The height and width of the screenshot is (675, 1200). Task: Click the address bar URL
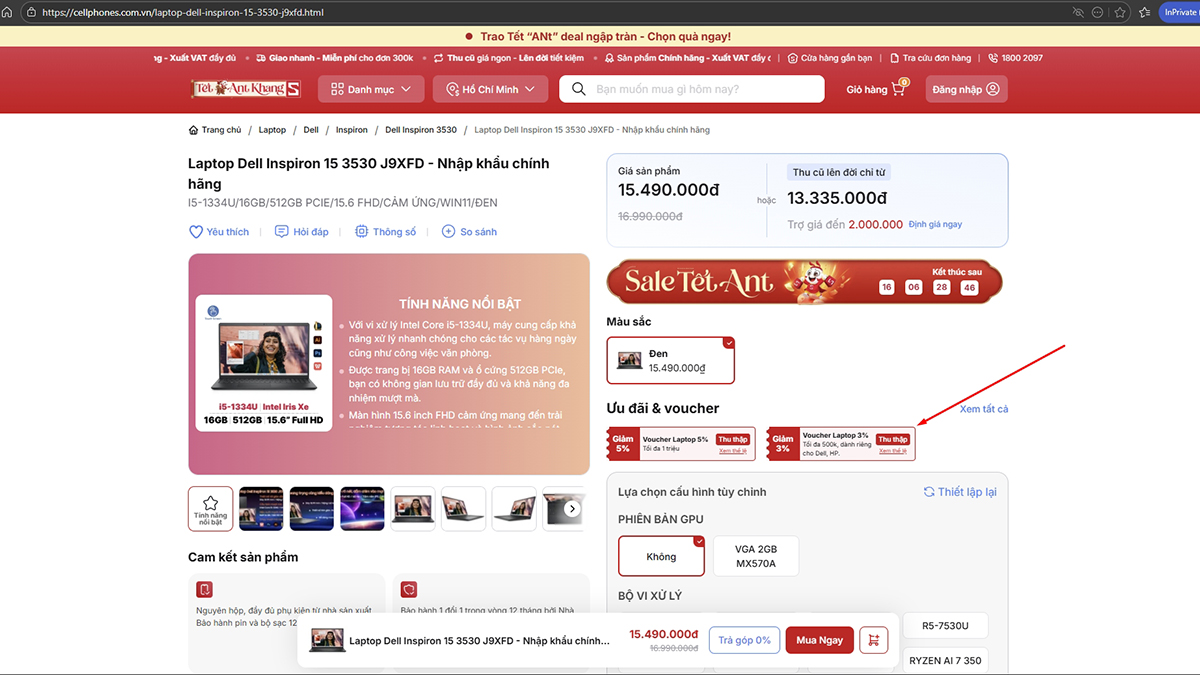(x=183, y=13)
